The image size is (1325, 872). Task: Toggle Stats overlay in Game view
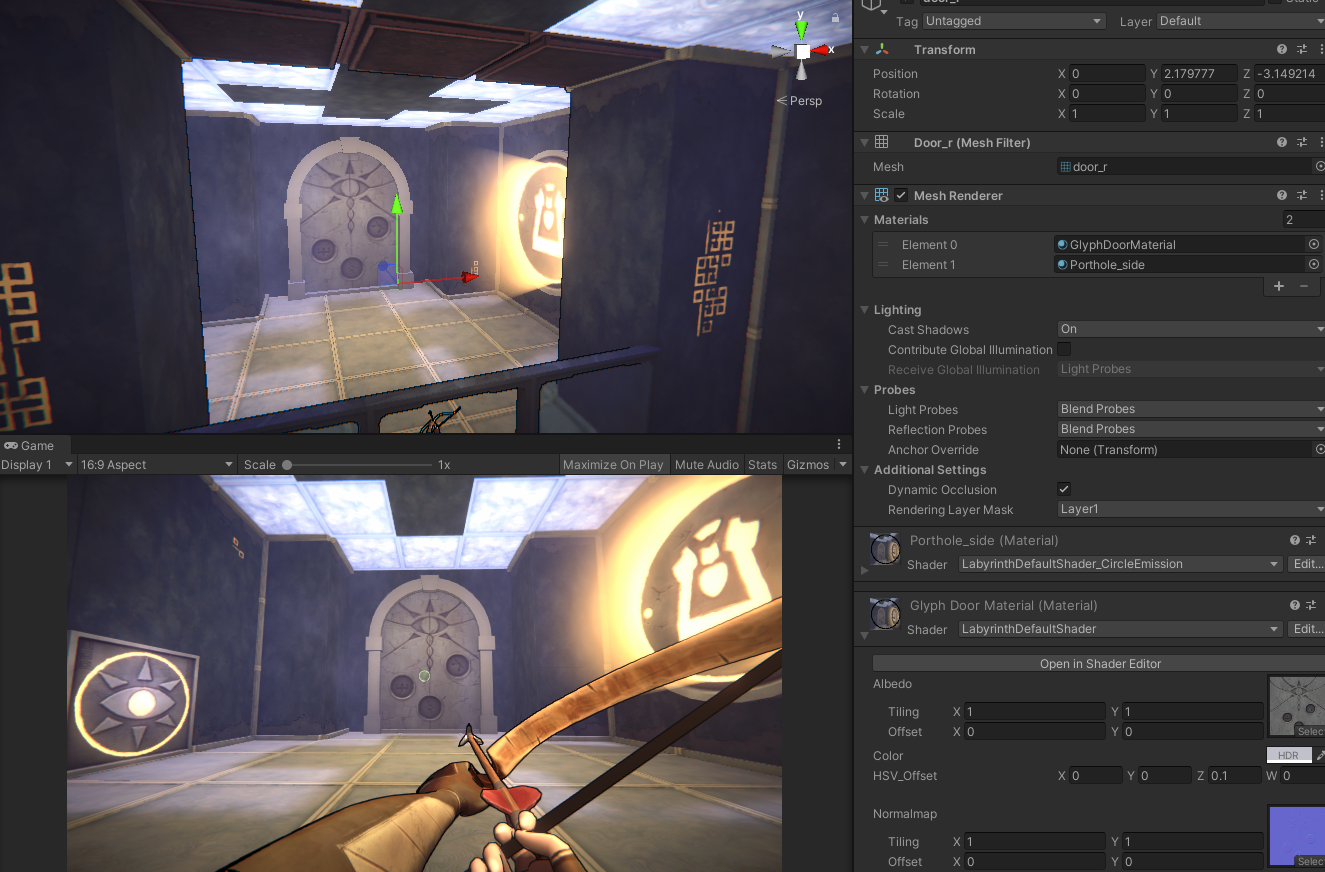pos(762,464)
